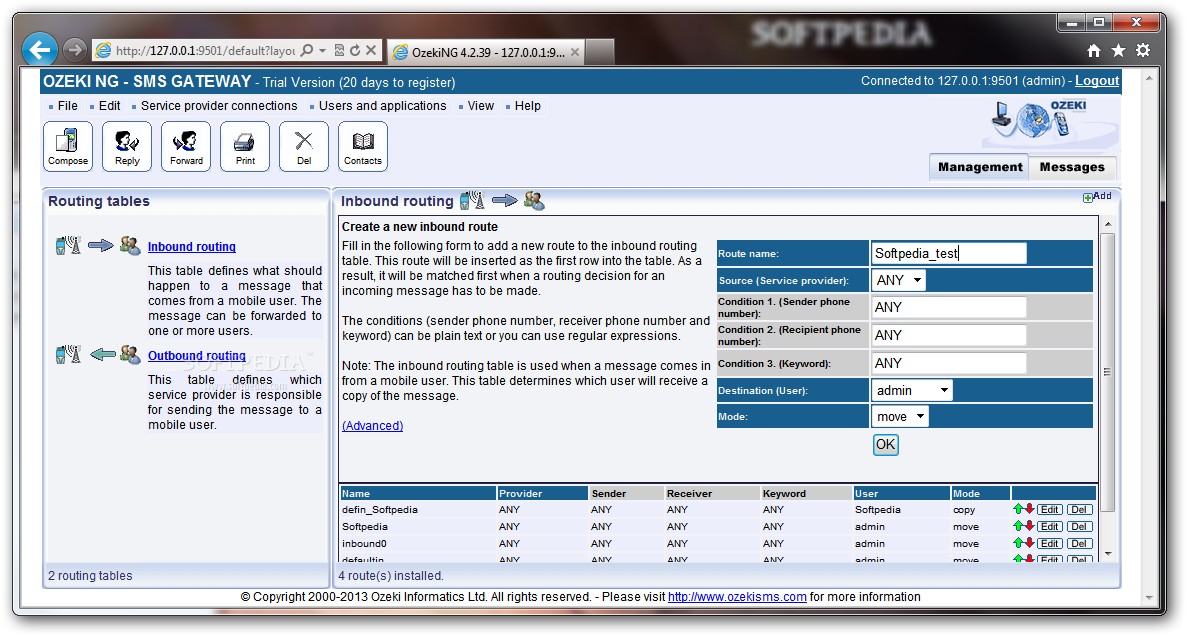Click the OK button
The width and height of the screenshot is (1187, 636).
885,444
